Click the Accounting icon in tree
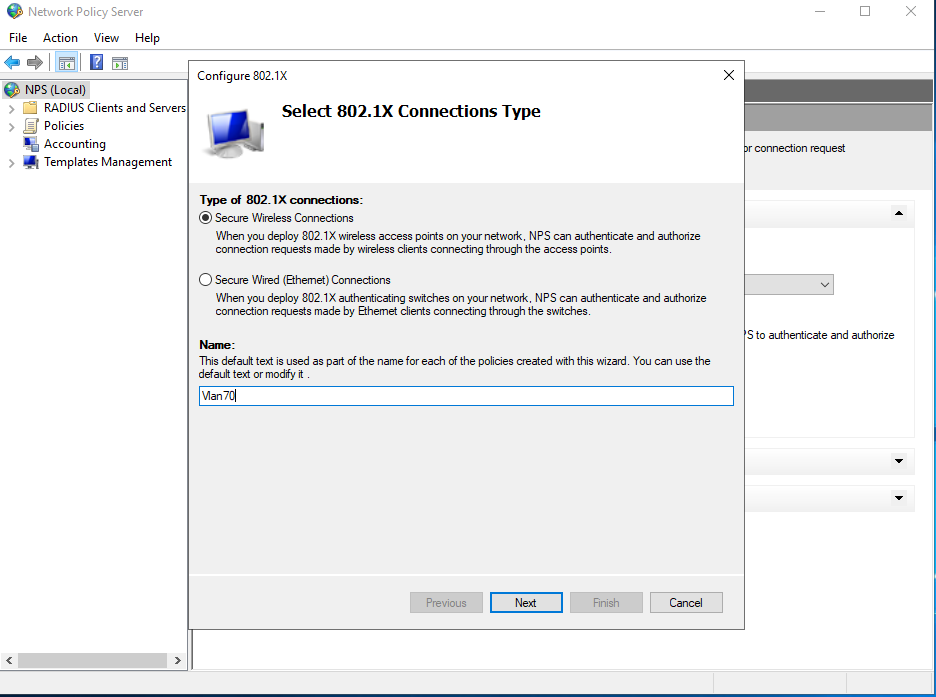This screenshot has width=936, height=697. tap(30, 144)
